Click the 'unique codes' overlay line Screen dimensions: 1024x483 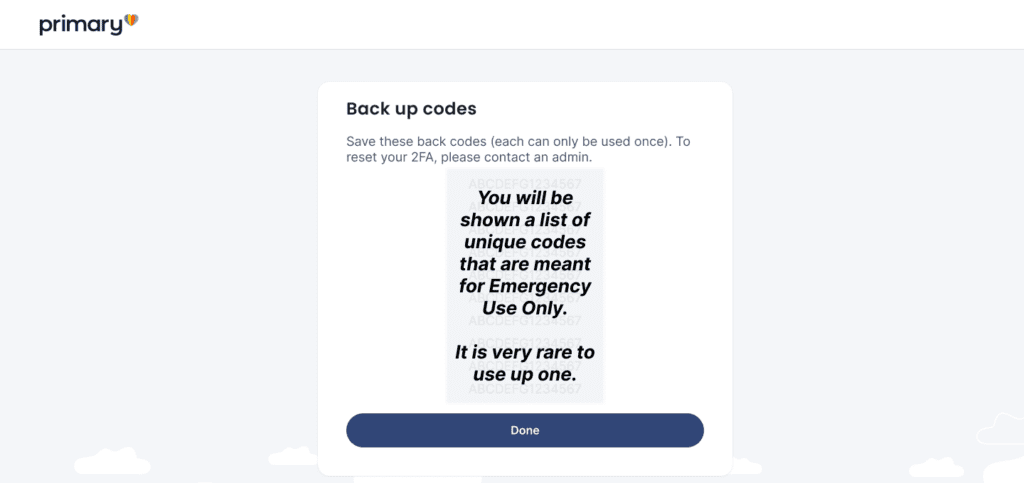click(525, 242)
